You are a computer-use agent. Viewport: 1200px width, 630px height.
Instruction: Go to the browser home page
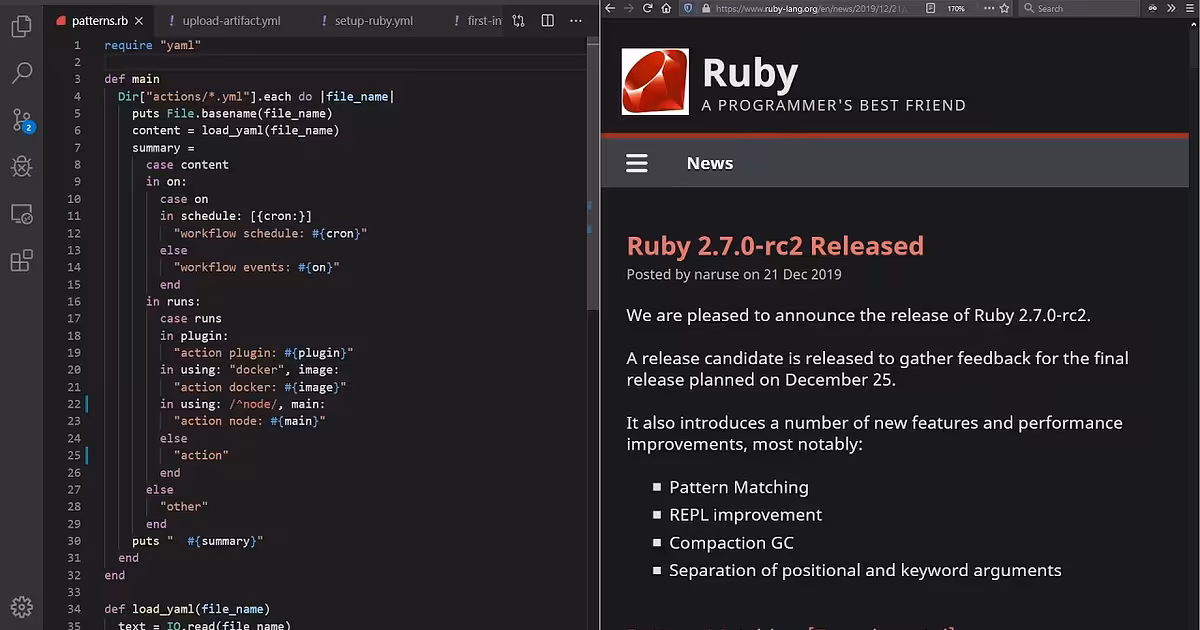click(x=666, y=8)
